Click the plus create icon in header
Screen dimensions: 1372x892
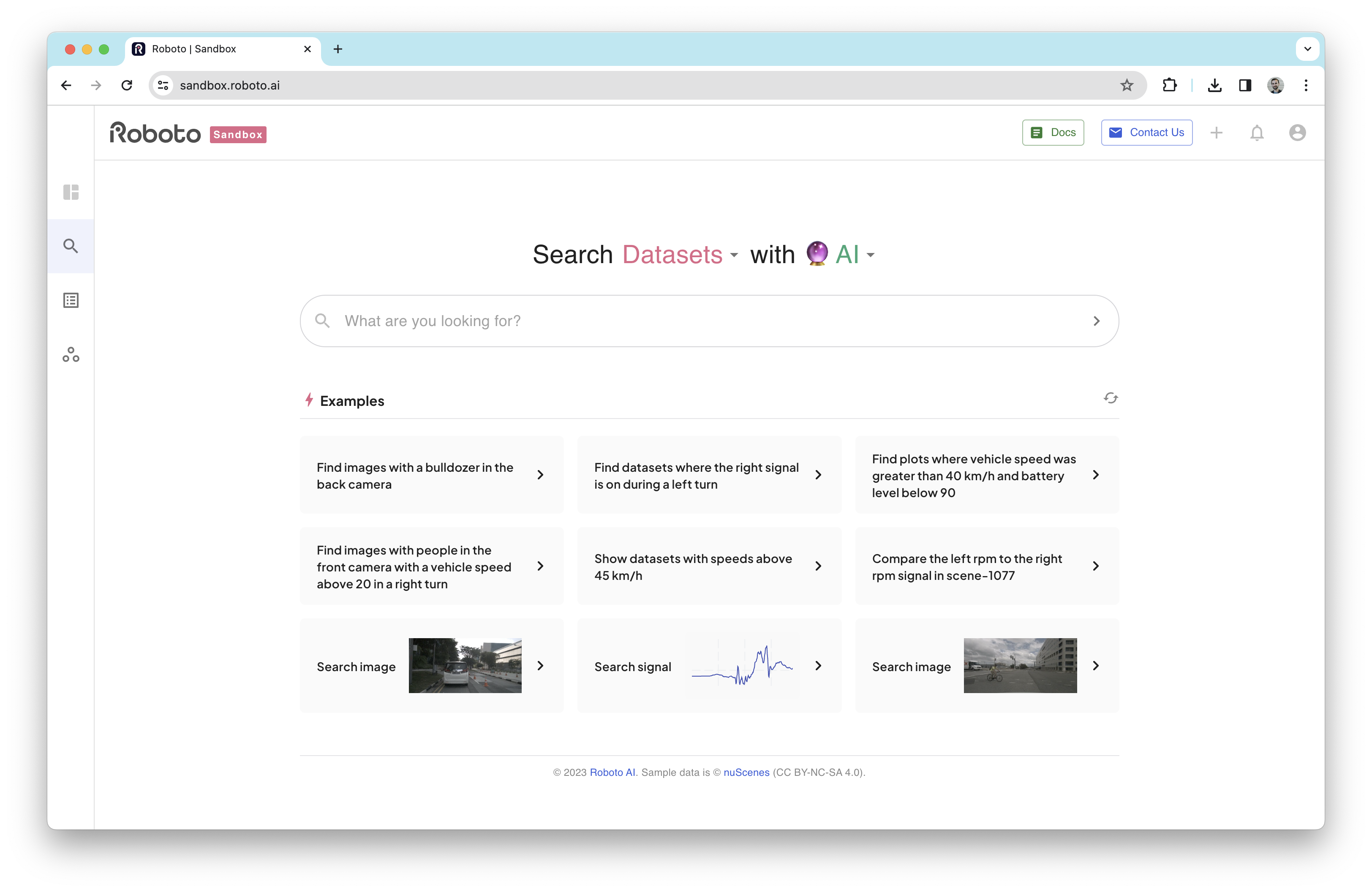pos(1217,133)
